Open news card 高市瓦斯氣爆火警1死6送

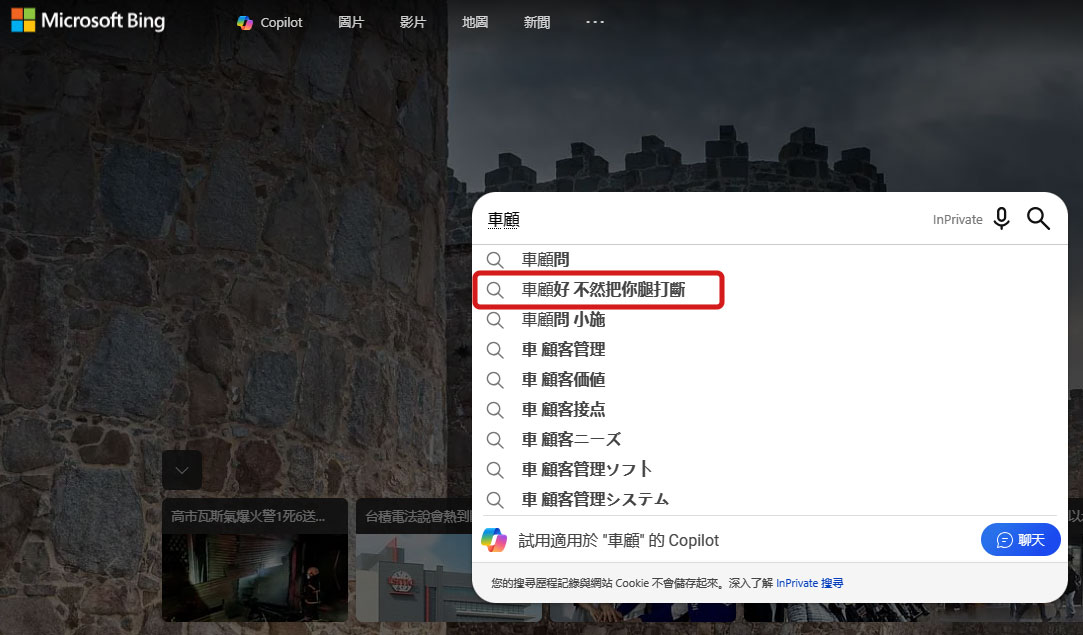pyautogui.click(x=255, y=560)
